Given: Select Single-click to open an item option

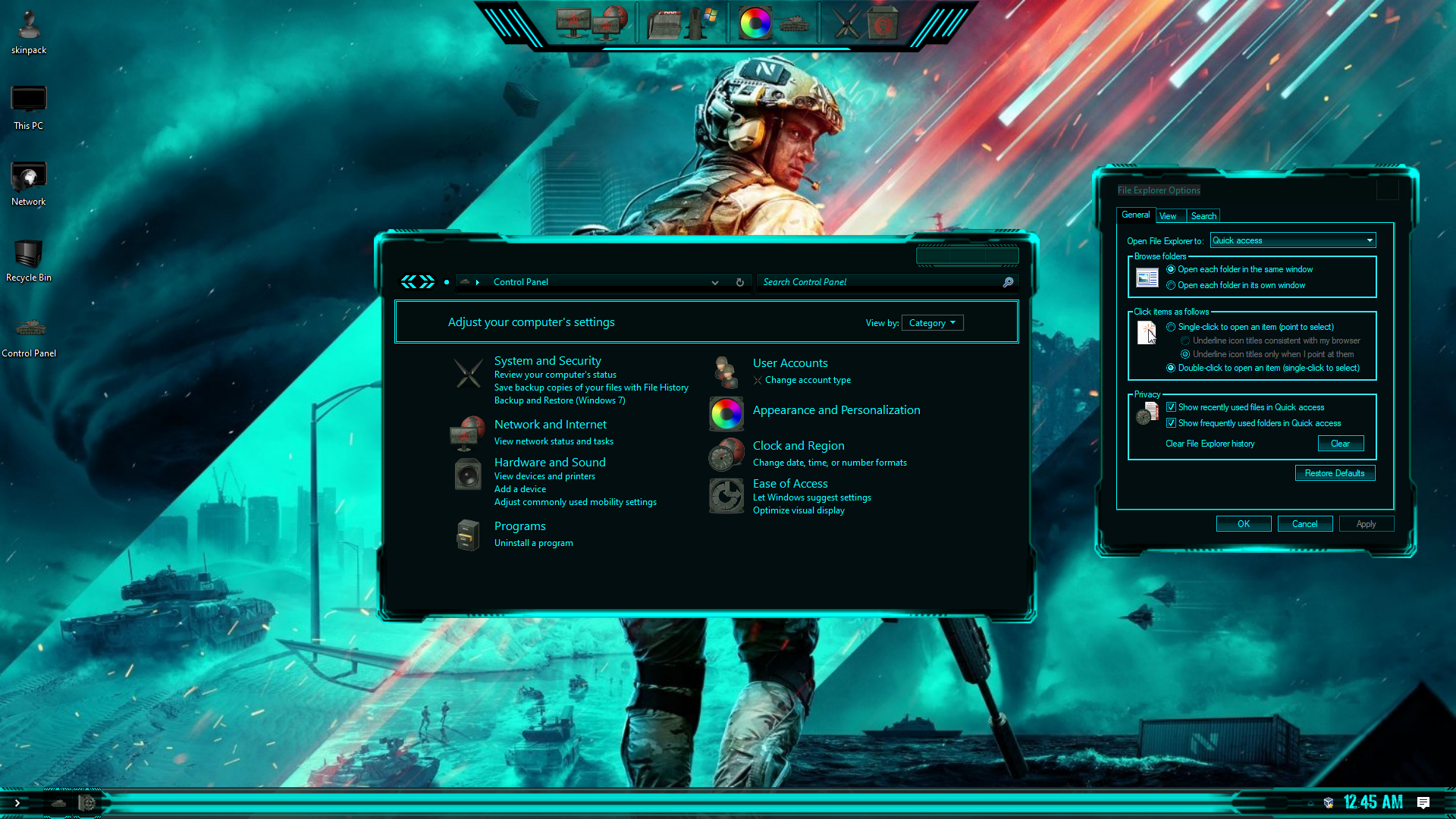Looking at the screenshot, I should pos(1171,328).
